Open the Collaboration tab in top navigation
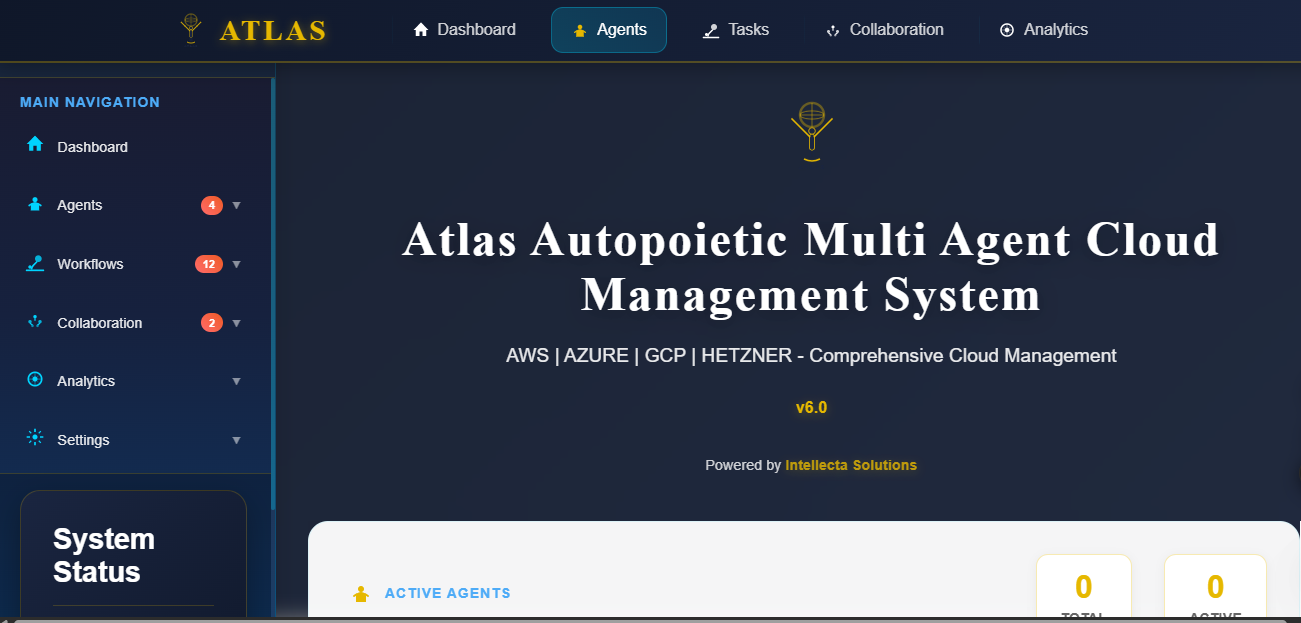 click(885, 30)
